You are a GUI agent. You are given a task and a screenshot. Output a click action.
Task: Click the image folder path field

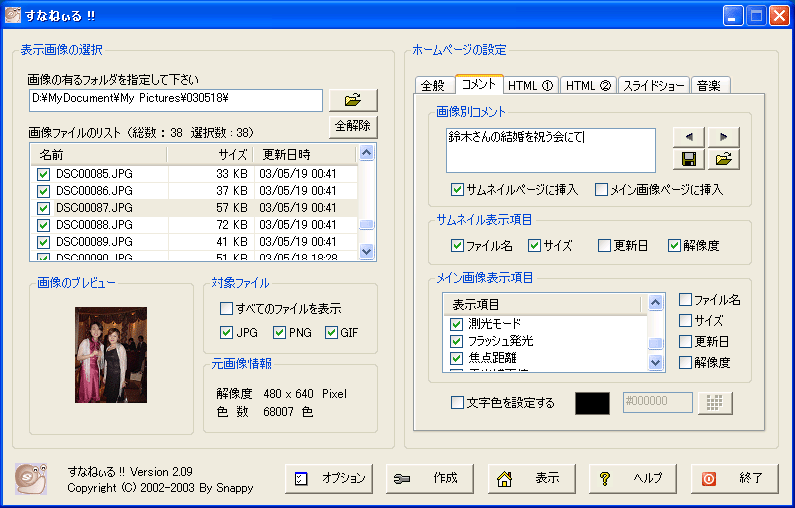(176, 100)
